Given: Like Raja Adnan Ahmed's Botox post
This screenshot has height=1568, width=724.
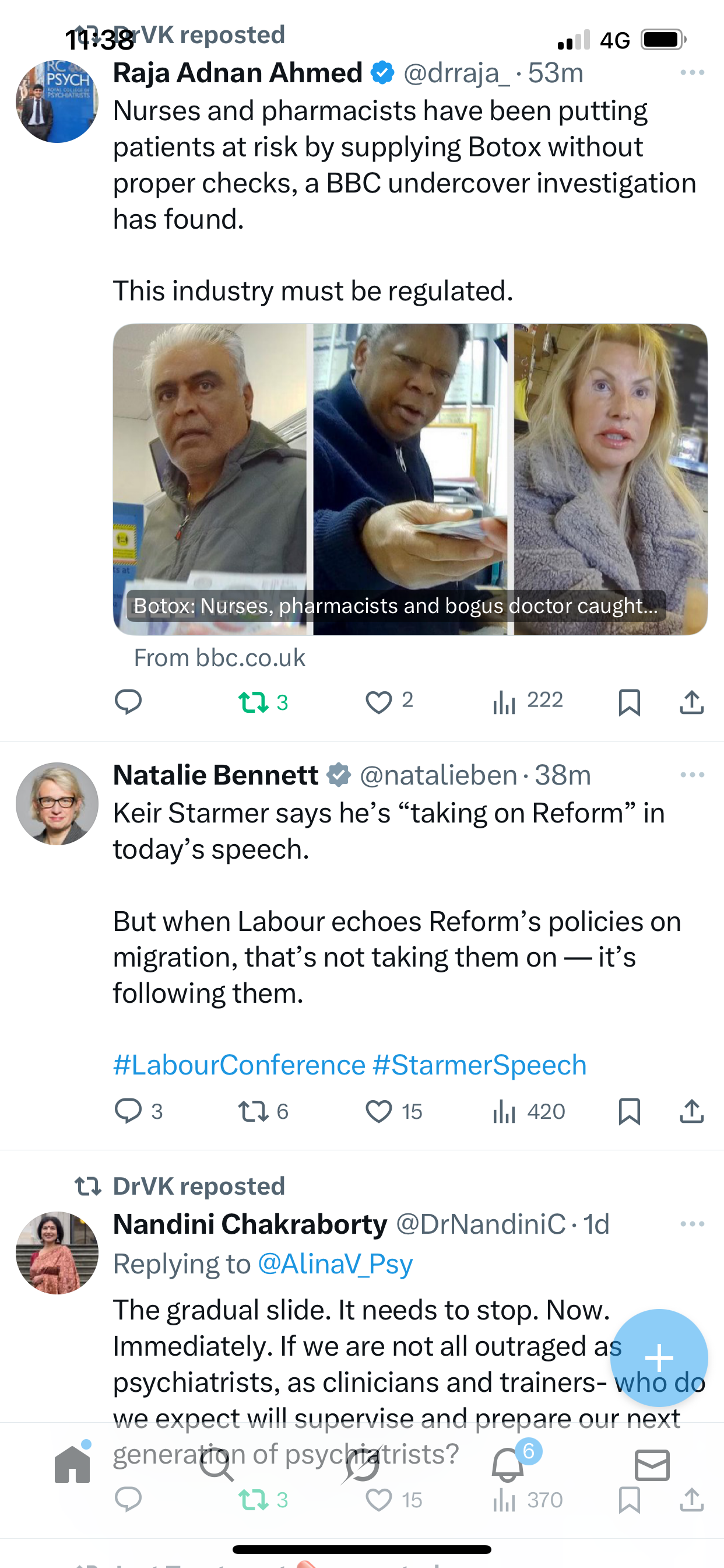Looking at the screenshot, I should (378, 702).
